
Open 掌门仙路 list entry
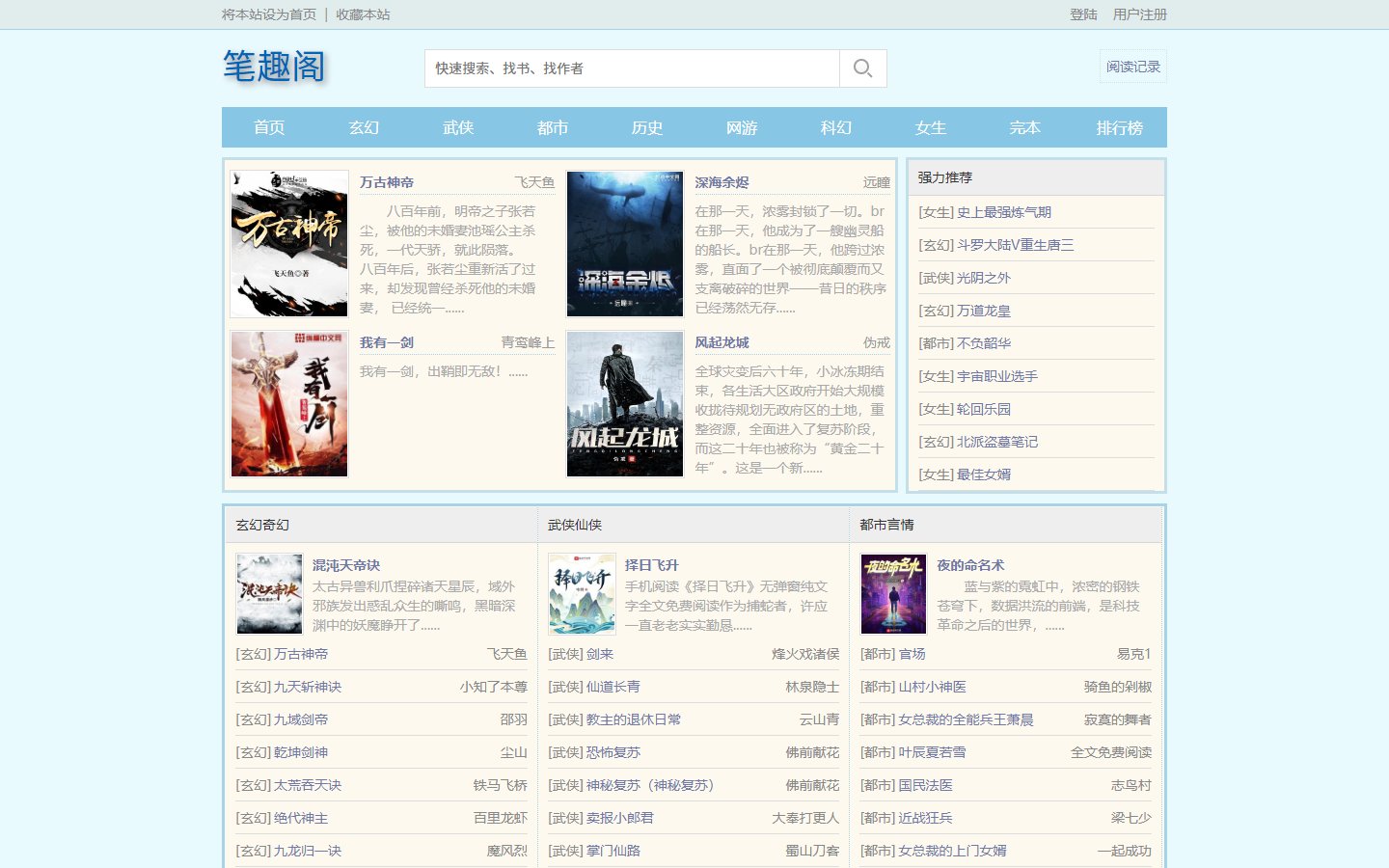pos(613,851)
